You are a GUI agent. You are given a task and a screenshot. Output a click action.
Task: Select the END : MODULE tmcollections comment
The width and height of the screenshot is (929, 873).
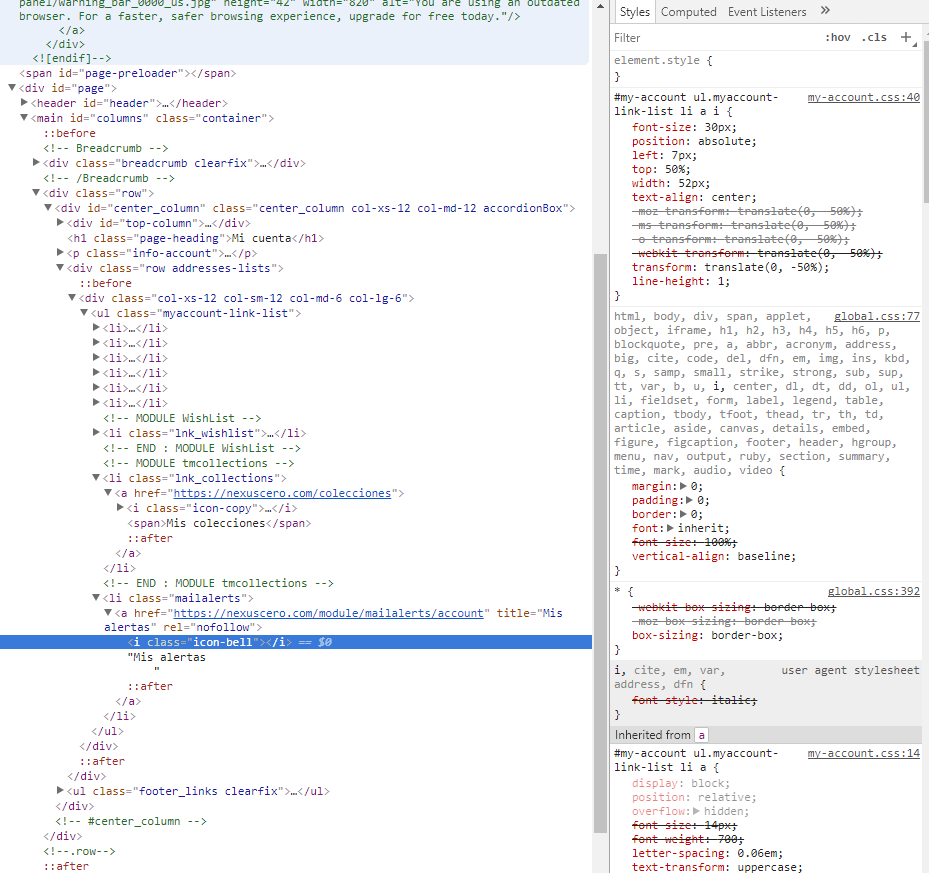click(x=218, y=583)
